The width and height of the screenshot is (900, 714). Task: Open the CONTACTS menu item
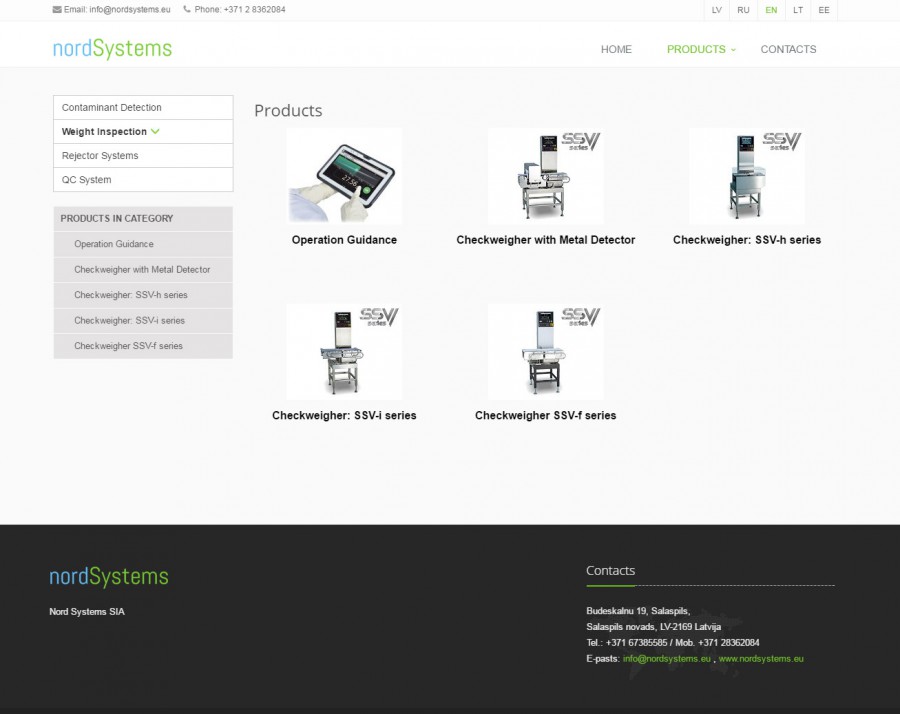[788, 49]
